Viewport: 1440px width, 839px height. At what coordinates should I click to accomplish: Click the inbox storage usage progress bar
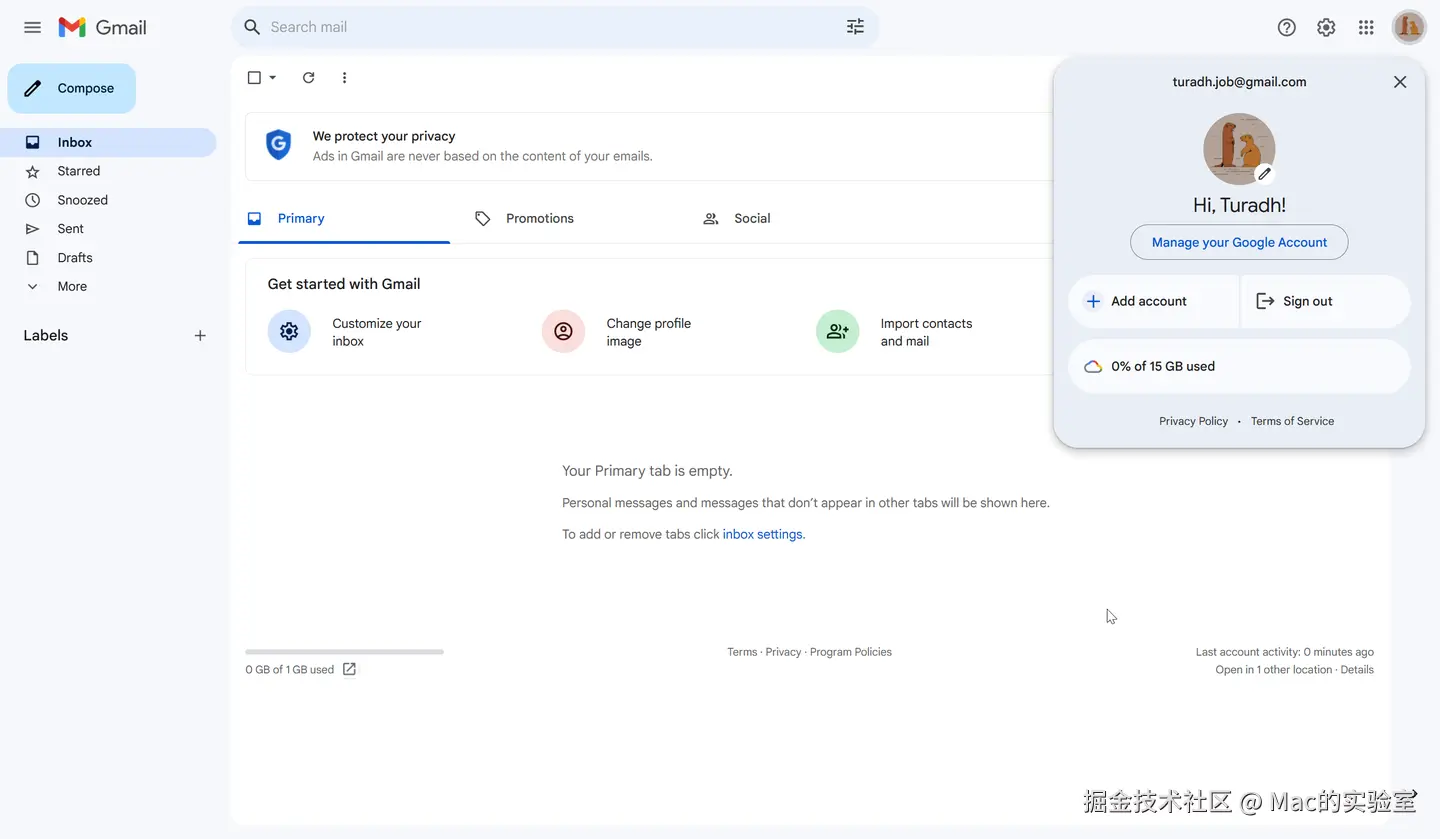pos(344,652)
